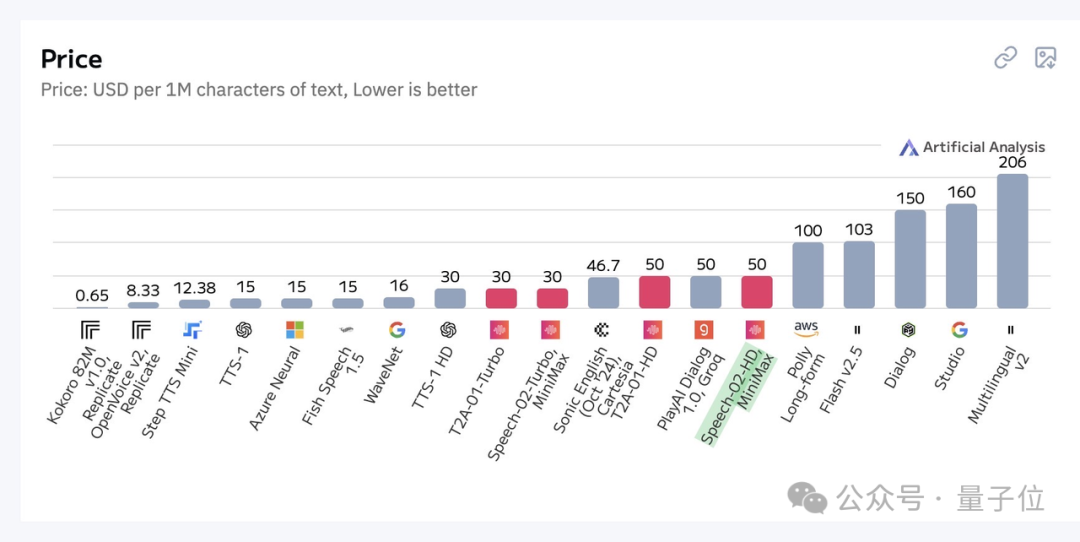Click the download image icon
The width and height of the screenshot is (1080, 542).
1046,58
